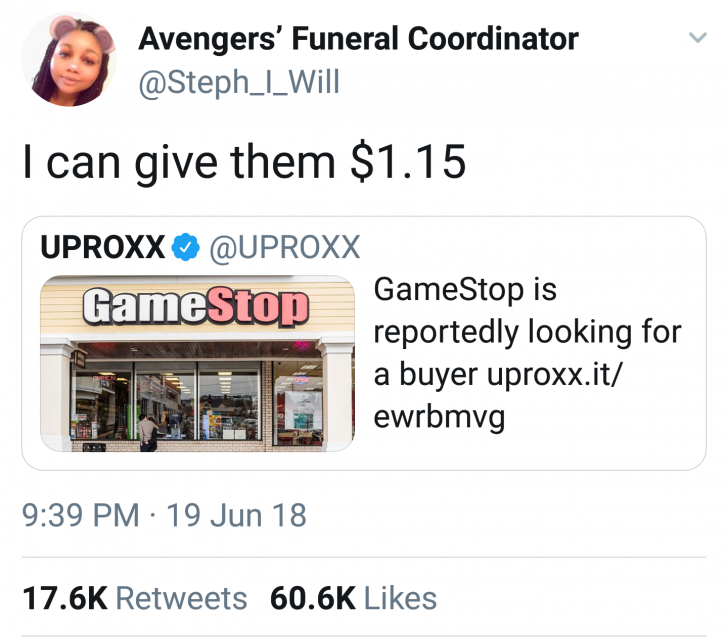Select the tweet text "I can give them $1.15"
The image size is (728, 637).
click(x=244, y=162)
